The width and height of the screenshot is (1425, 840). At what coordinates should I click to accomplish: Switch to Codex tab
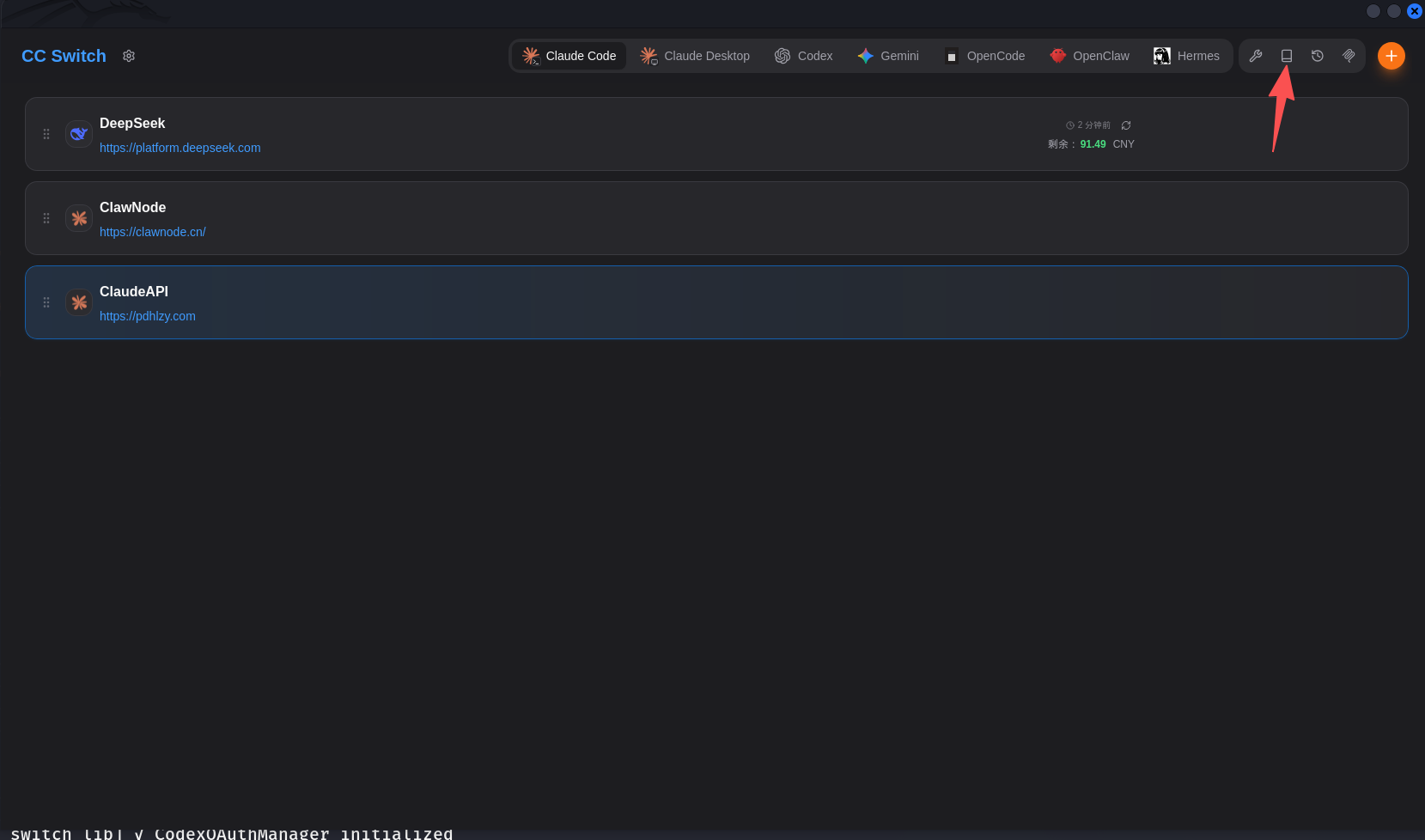[804, 56]
